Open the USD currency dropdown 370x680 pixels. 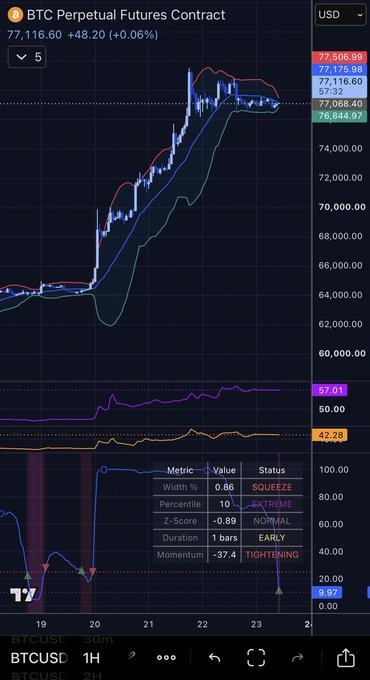point(341,15)
